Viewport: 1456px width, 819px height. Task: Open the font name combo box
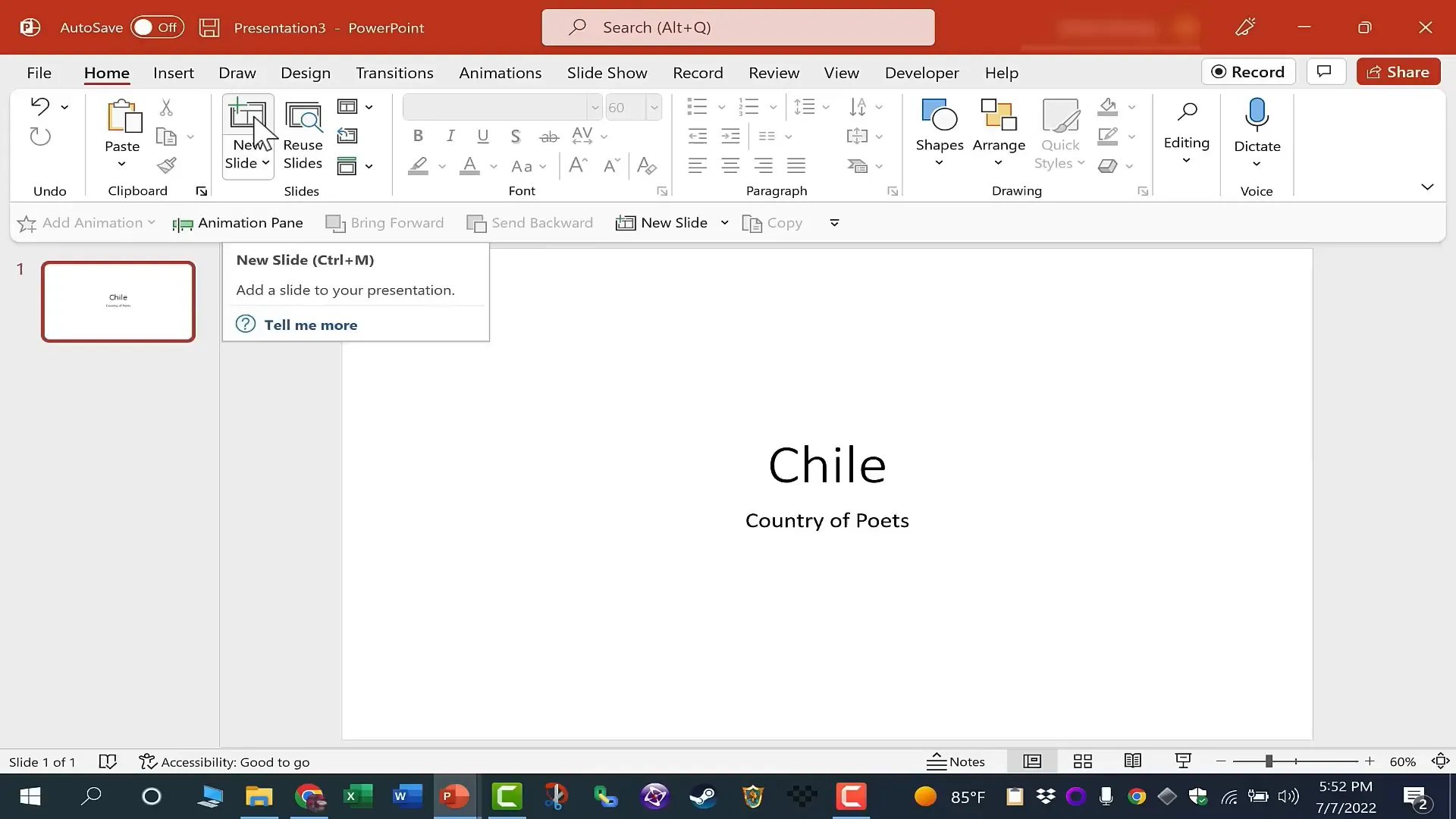coord(502,107)
